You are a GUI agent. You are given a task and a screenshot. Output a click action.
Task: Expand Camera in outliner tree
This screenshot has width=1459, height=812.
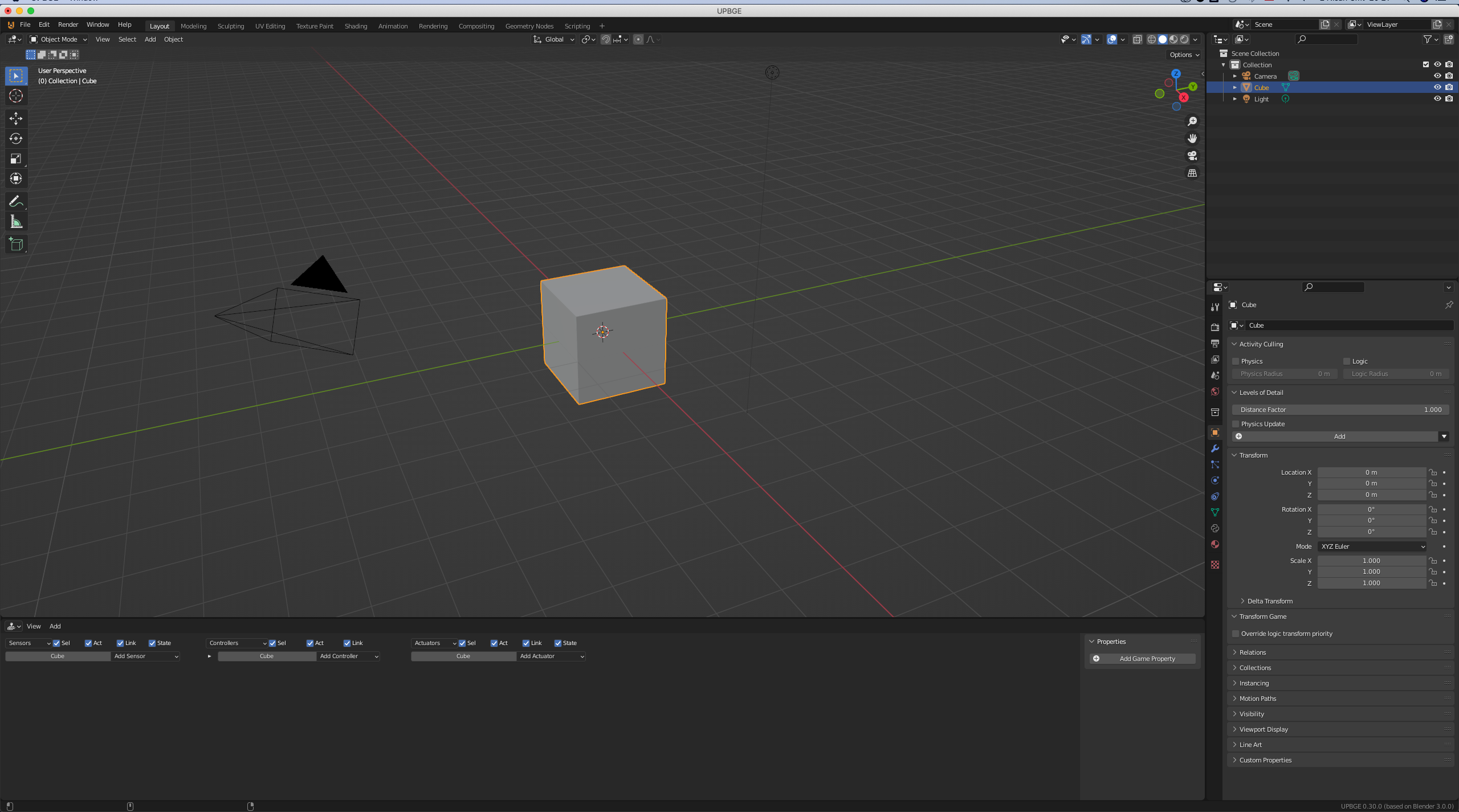tap(1235, 76)
